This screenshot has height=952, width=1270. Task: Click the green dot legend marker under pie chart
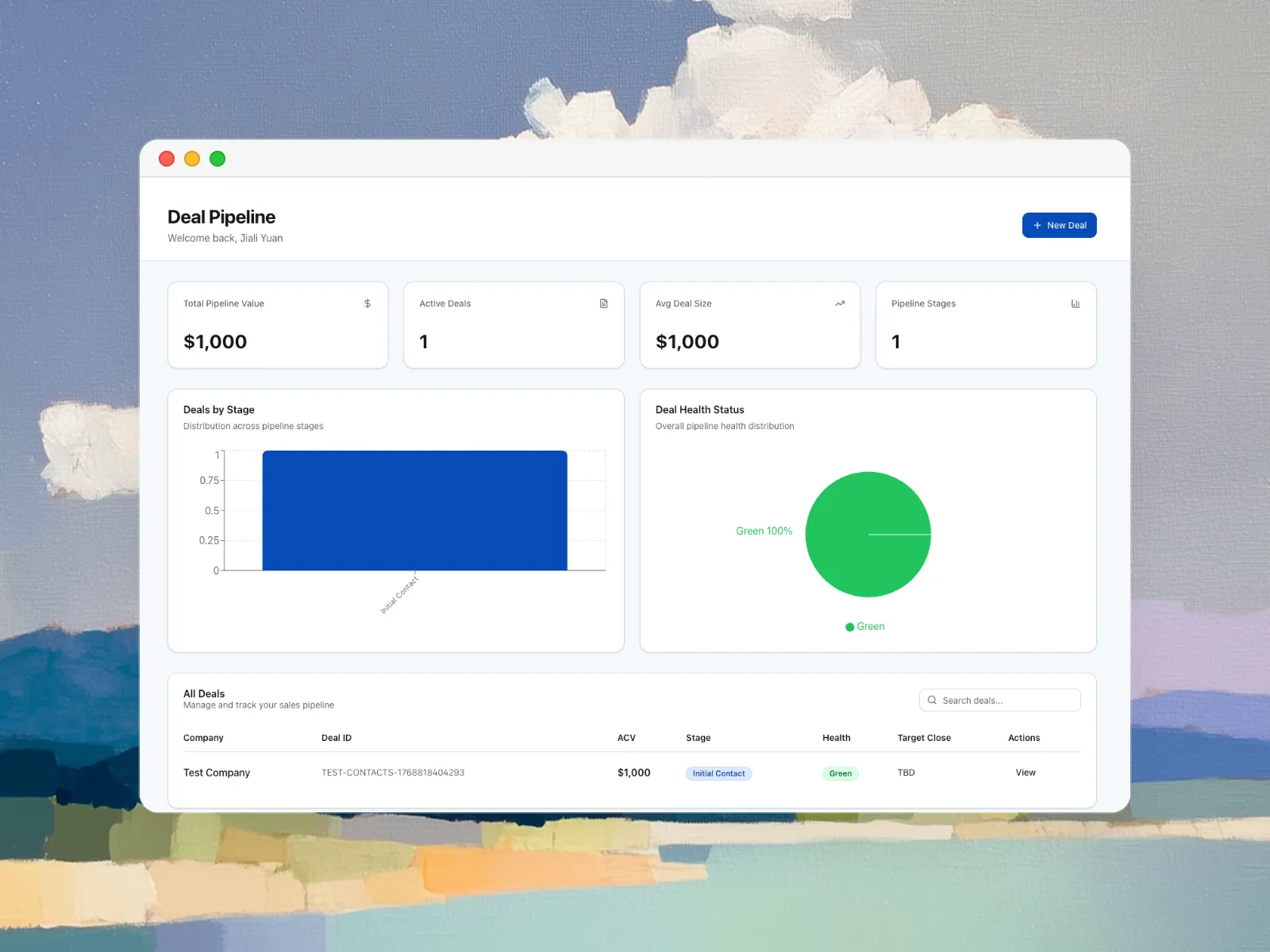849,627
